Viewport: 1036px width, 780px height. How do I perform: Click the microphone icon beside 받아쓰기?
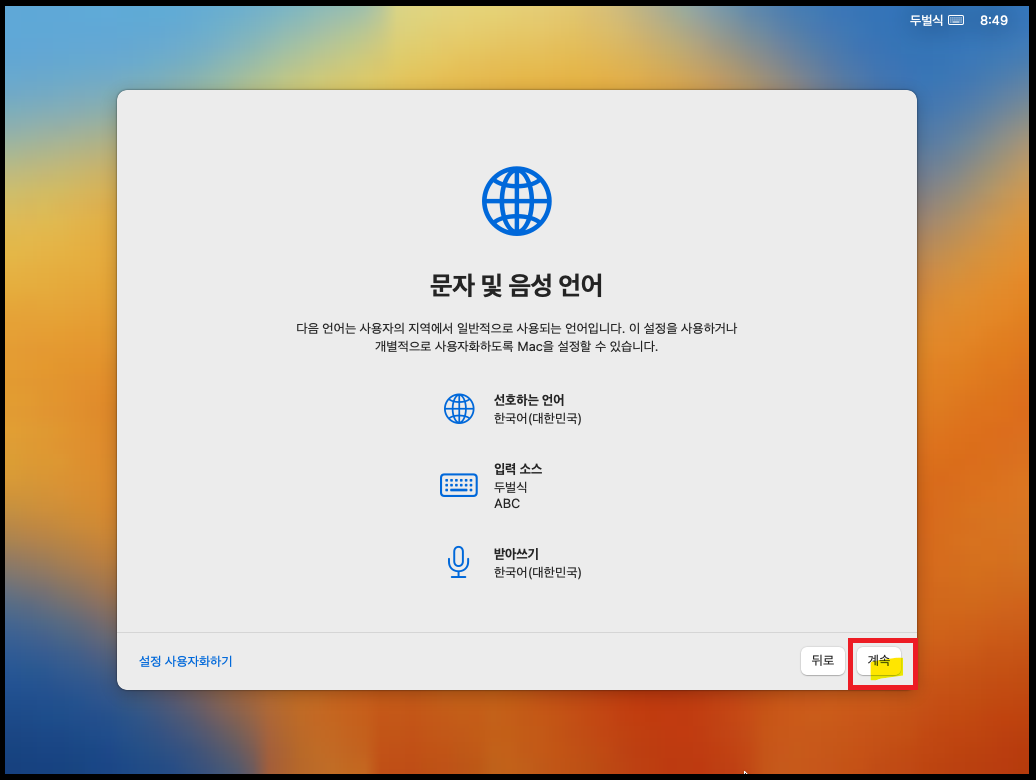459,563
